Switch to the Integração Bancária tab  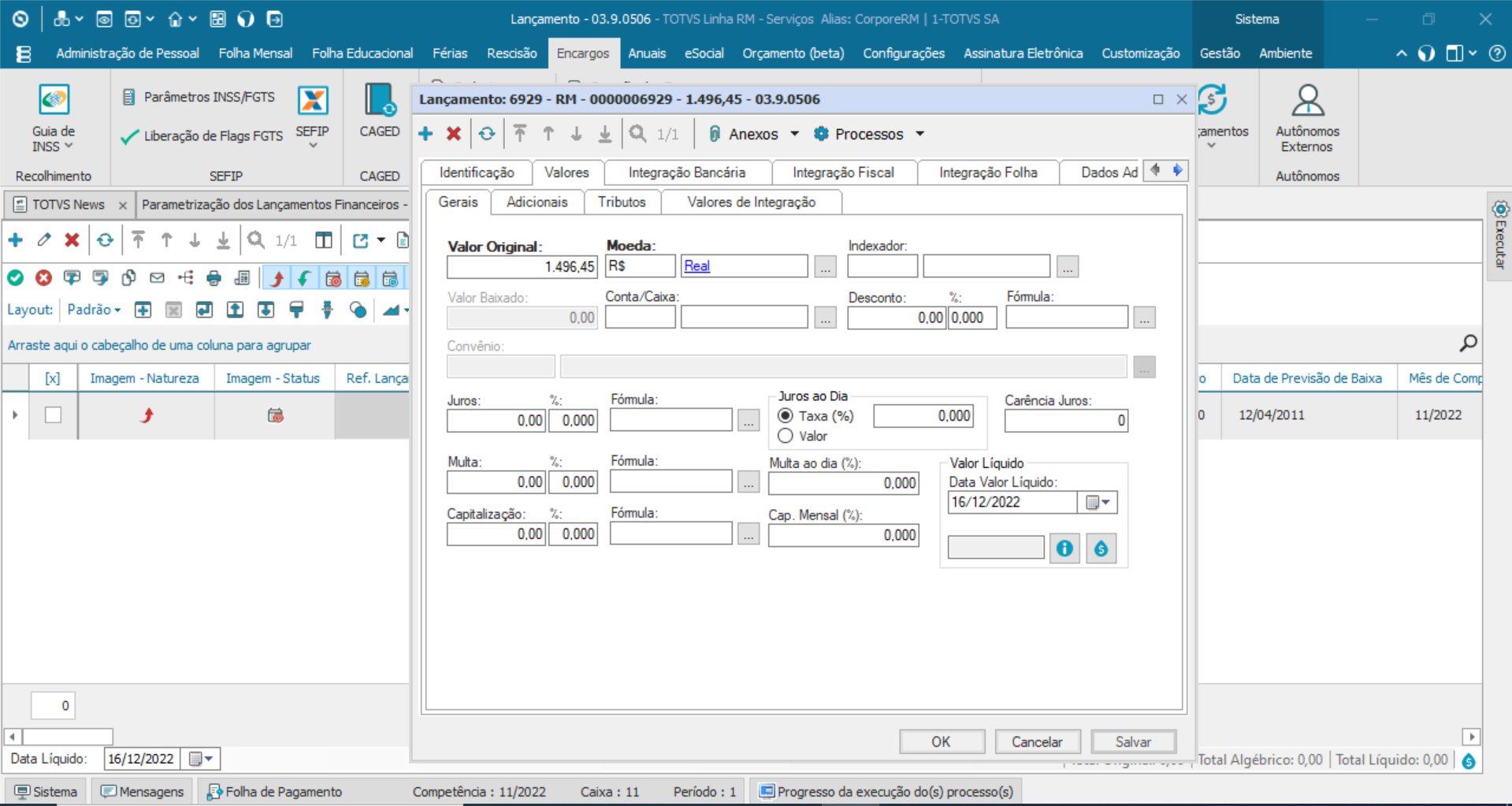686,173
